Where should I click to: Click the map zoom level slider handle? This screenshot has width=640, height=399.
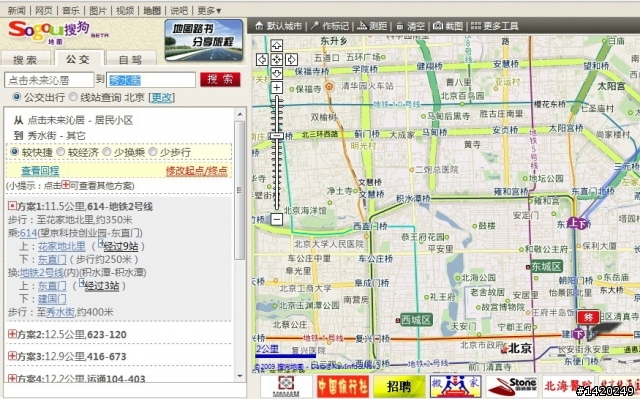pos(277,135)
